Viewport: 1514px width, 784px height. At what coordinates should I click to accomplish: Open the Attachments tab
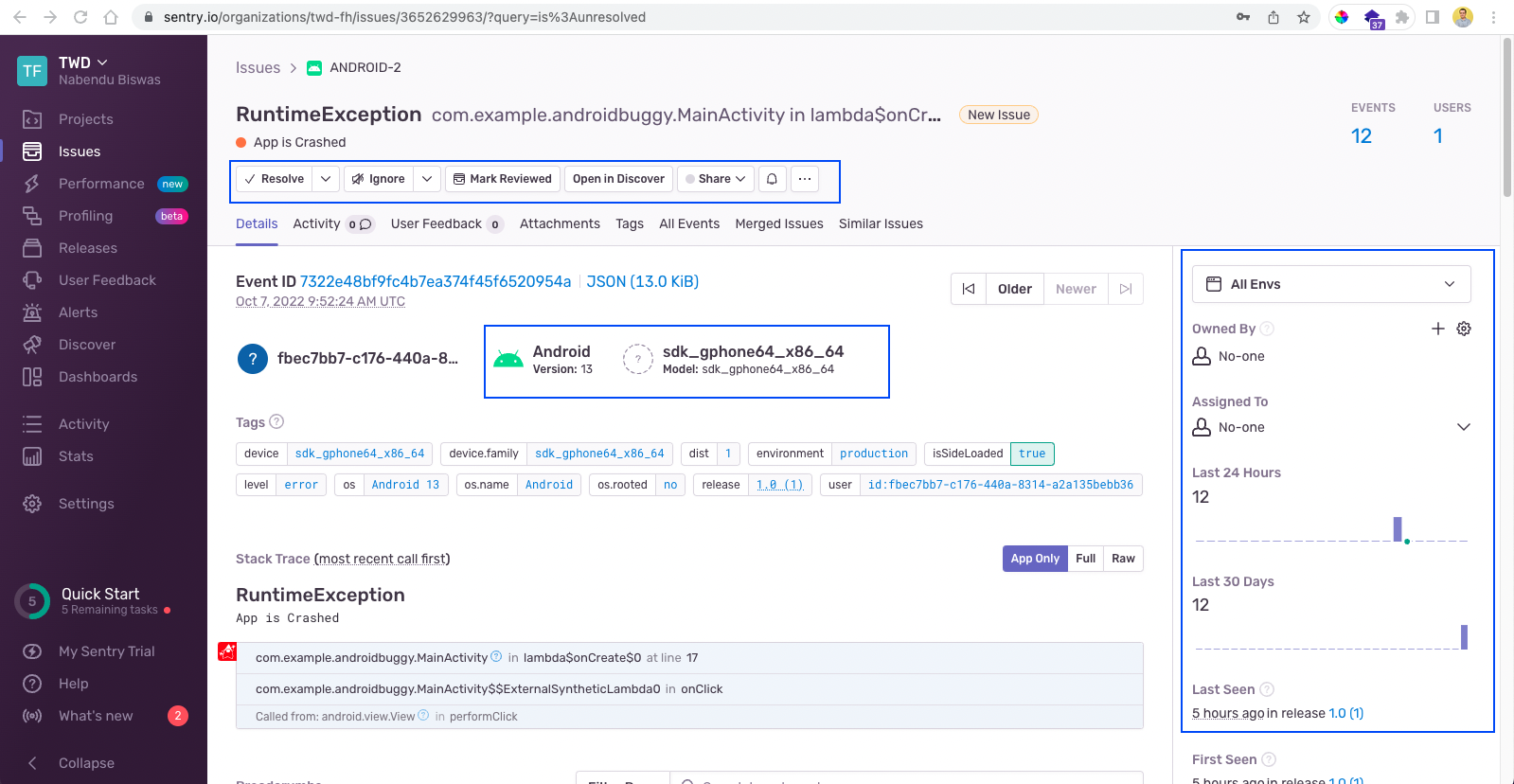pyautogui.click(x=560, y=223)
